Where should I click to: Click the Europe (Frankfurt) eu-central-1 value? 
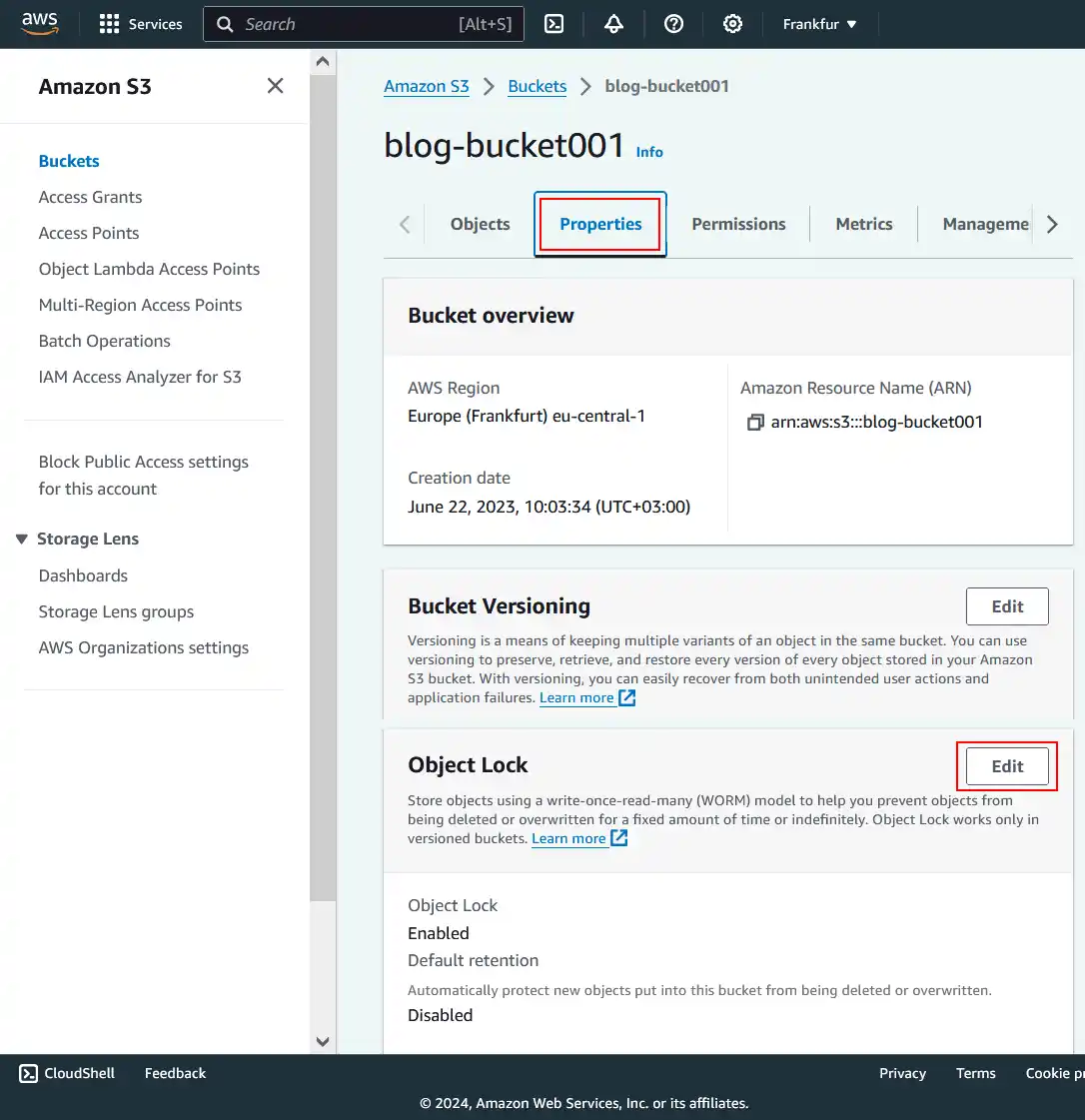527,416
